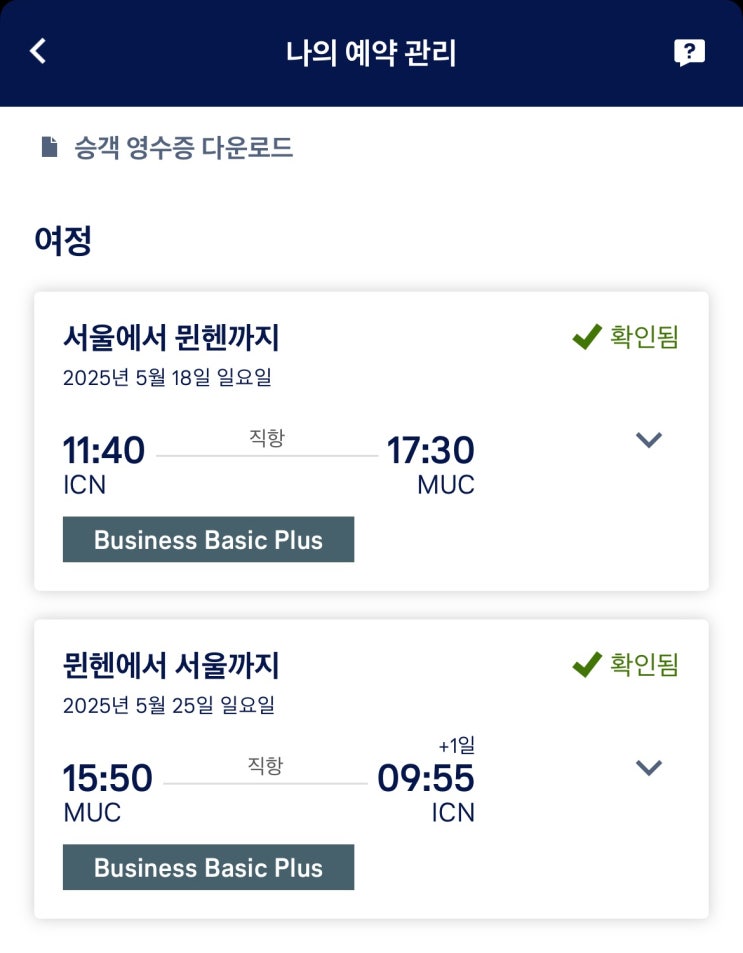Tap the 2025년 5월 18일 일요일 date
Image resolution: width=743 pixels, height=953 pixels.
(167, 378)
